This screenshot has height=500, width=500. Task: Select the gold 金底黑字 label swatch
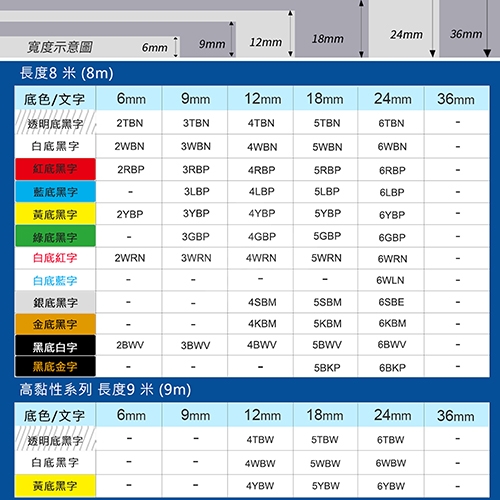pos(55,324)
